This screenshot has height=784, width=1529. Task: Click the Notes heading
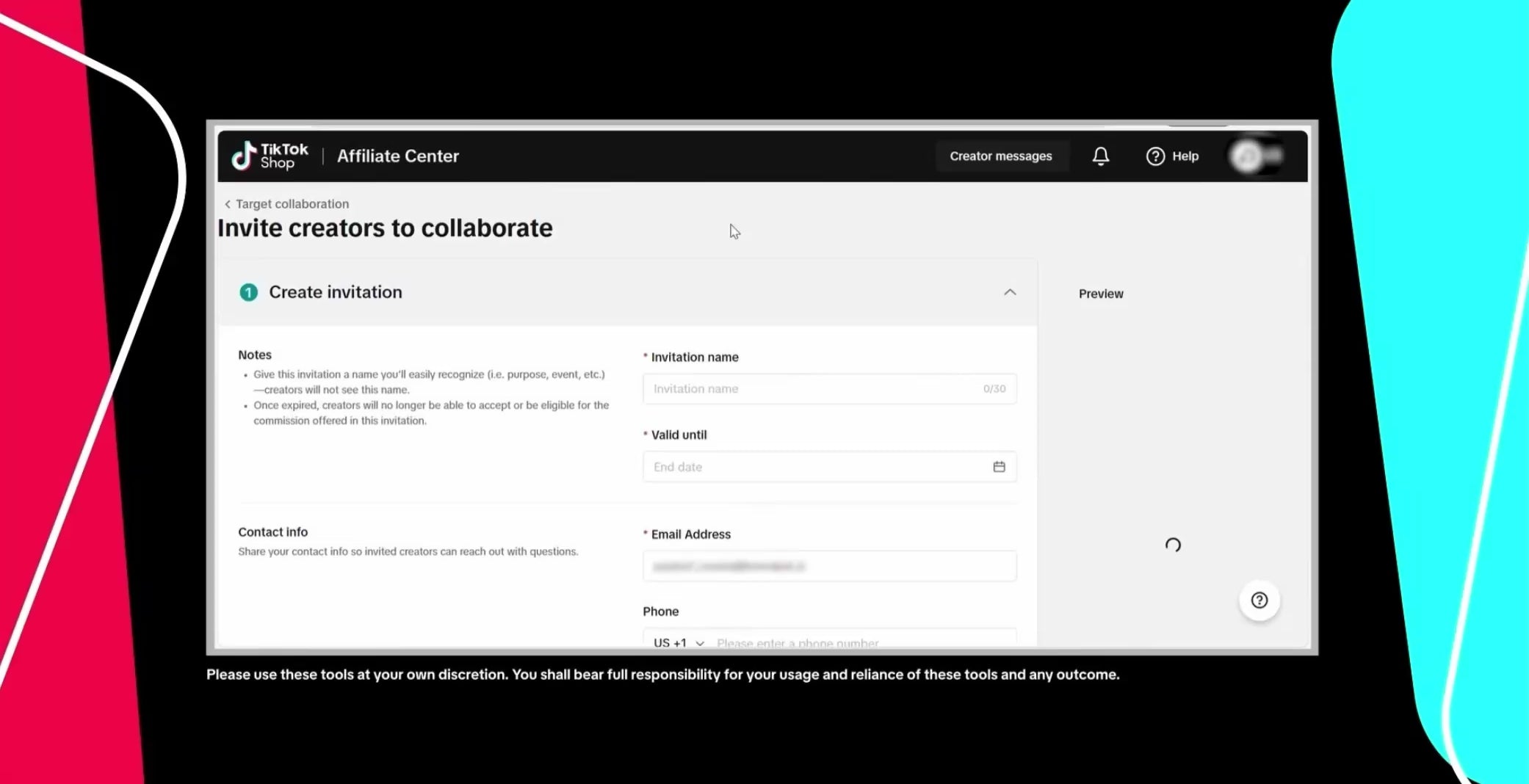(255, 355)
